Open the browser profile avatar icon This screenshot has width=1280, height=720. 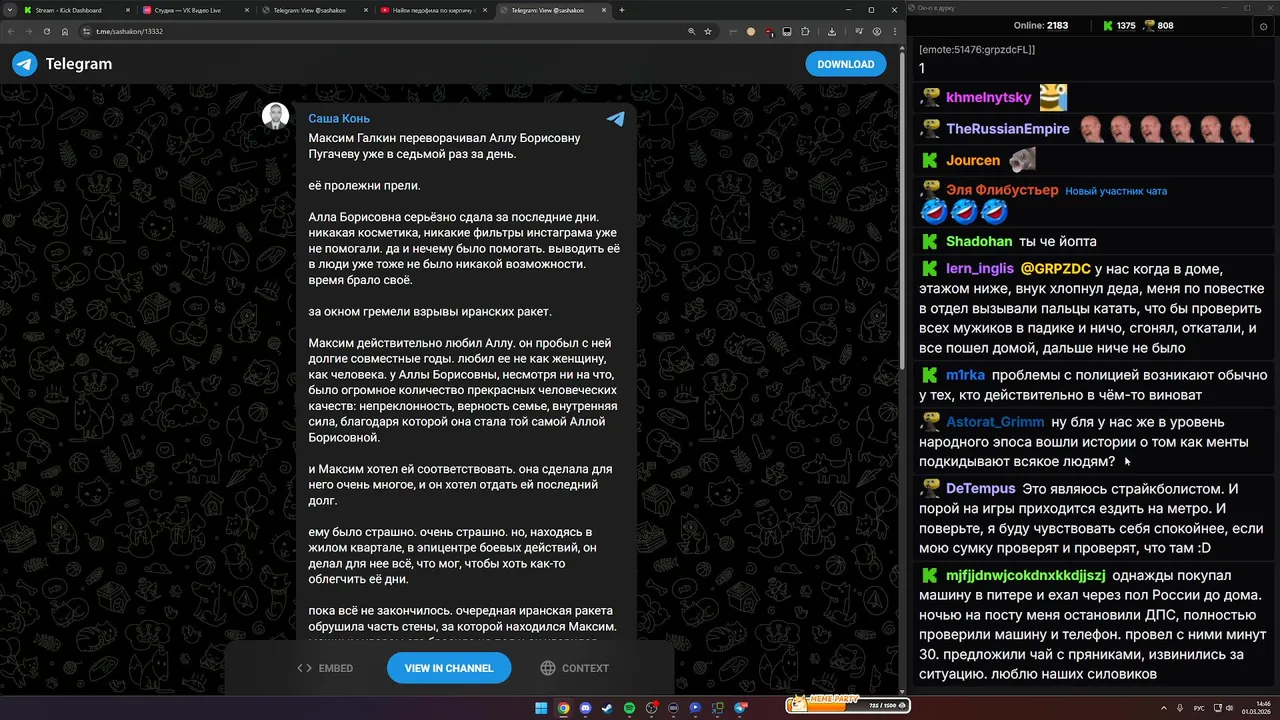877,32
